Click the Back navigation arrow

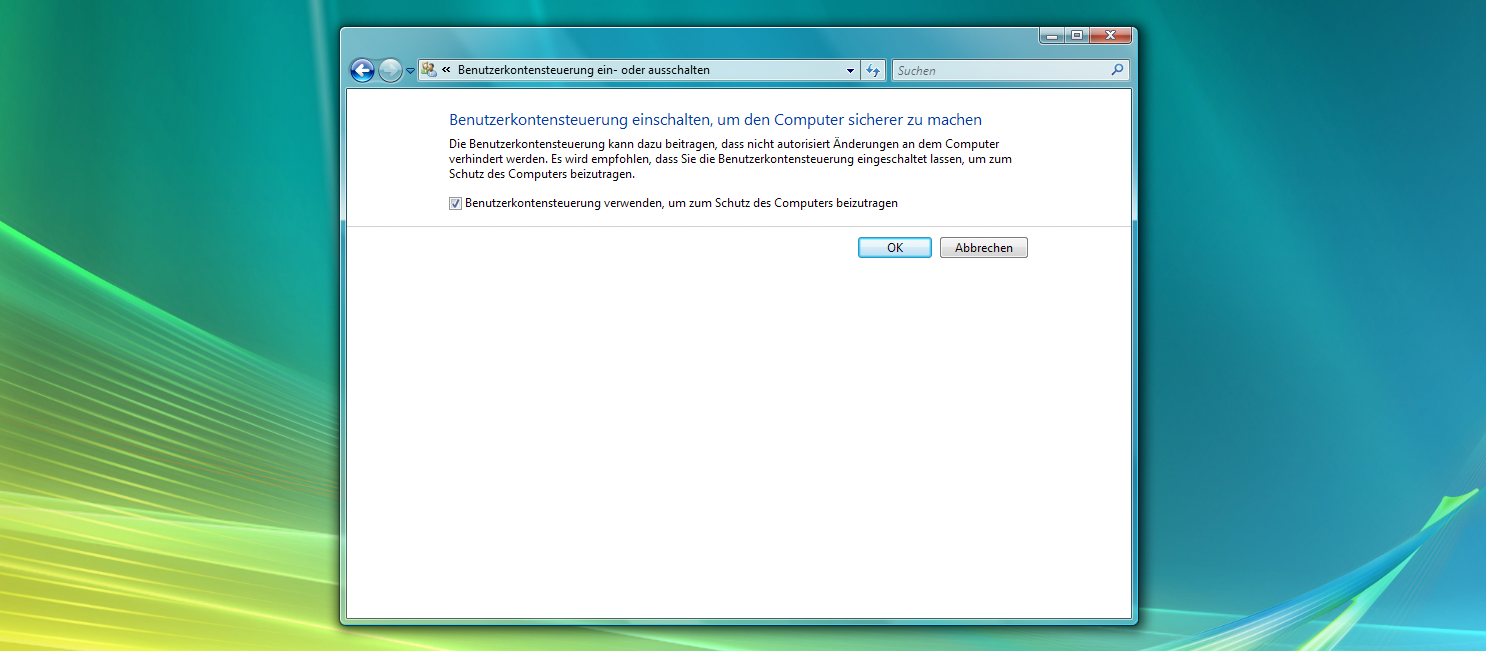(x=362, y=70)
